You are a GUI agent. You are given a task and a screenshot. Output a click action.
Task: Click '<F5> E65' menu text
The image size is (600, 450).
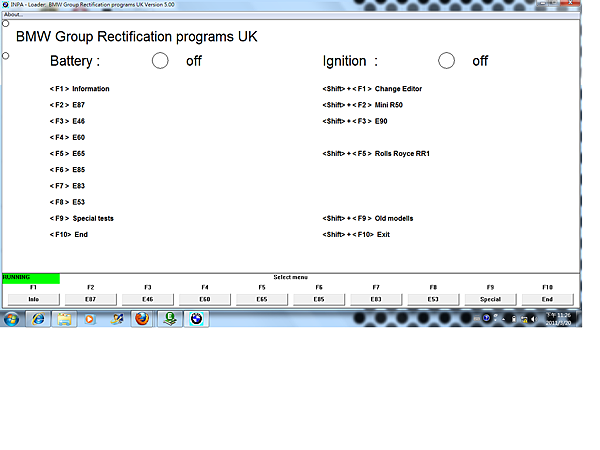(67, 153)
